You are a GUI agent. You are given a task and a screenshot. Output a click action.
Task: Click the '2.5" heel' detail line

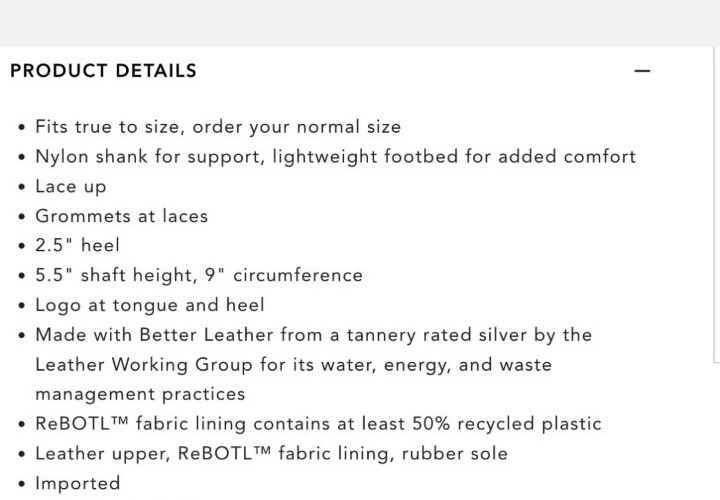(77, 245)
